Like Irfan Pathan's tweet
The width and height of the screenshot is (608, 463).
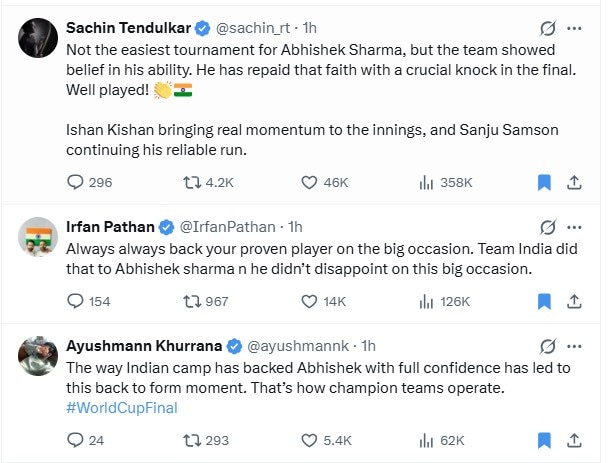312,300
